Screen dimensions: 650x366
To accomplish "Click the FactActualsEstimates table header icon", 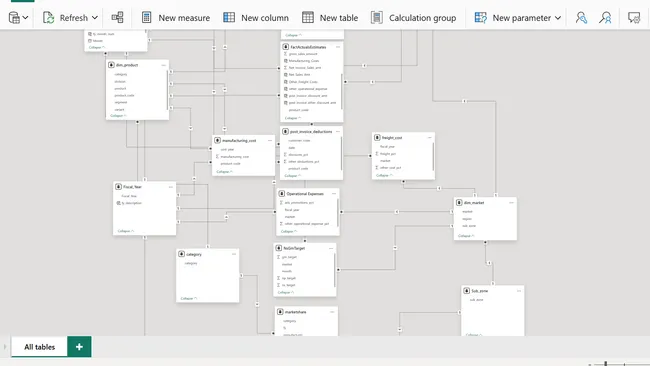I will (286, 47).
